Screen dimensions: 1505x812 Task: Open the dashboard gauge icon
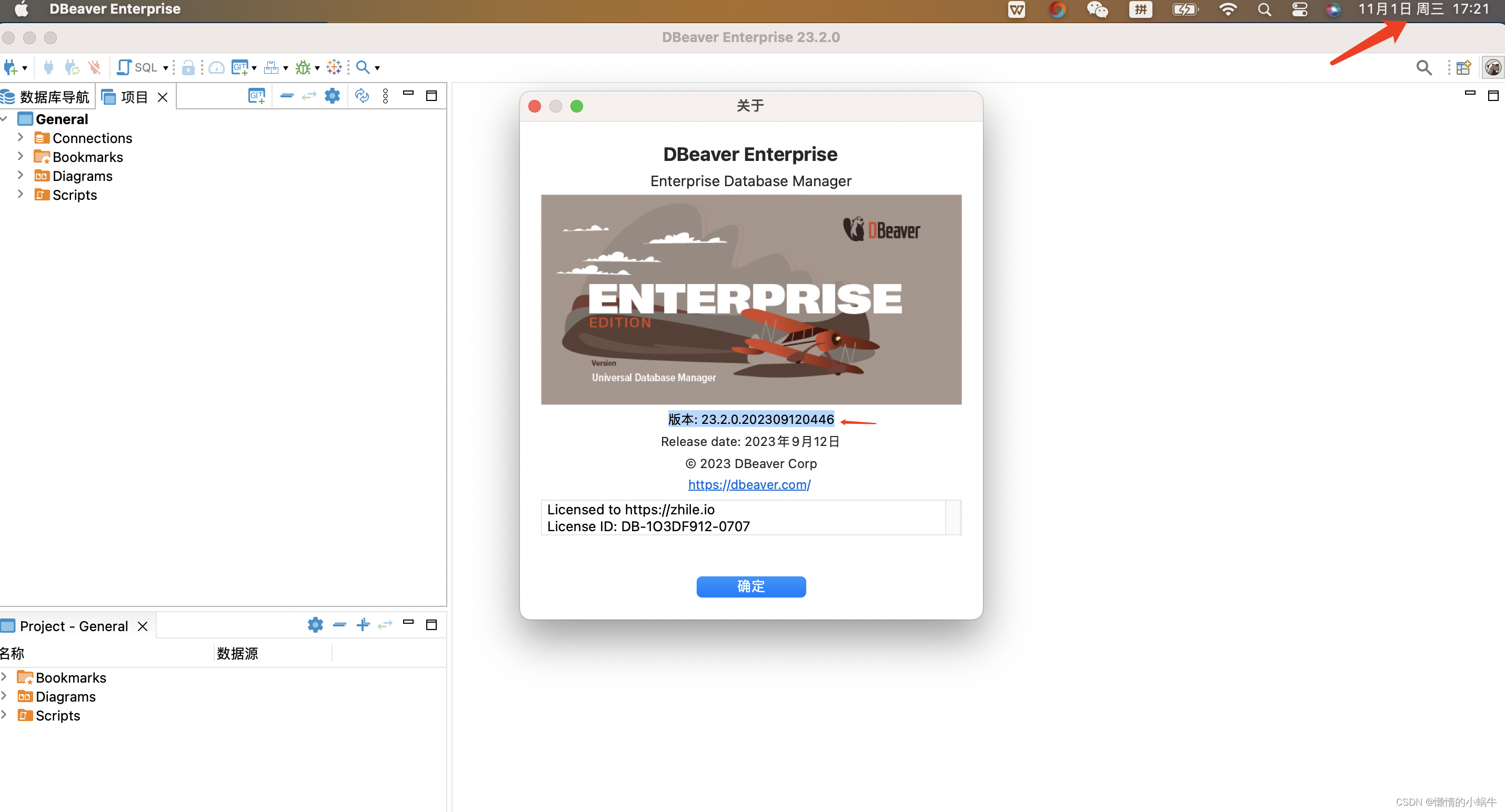217,68
